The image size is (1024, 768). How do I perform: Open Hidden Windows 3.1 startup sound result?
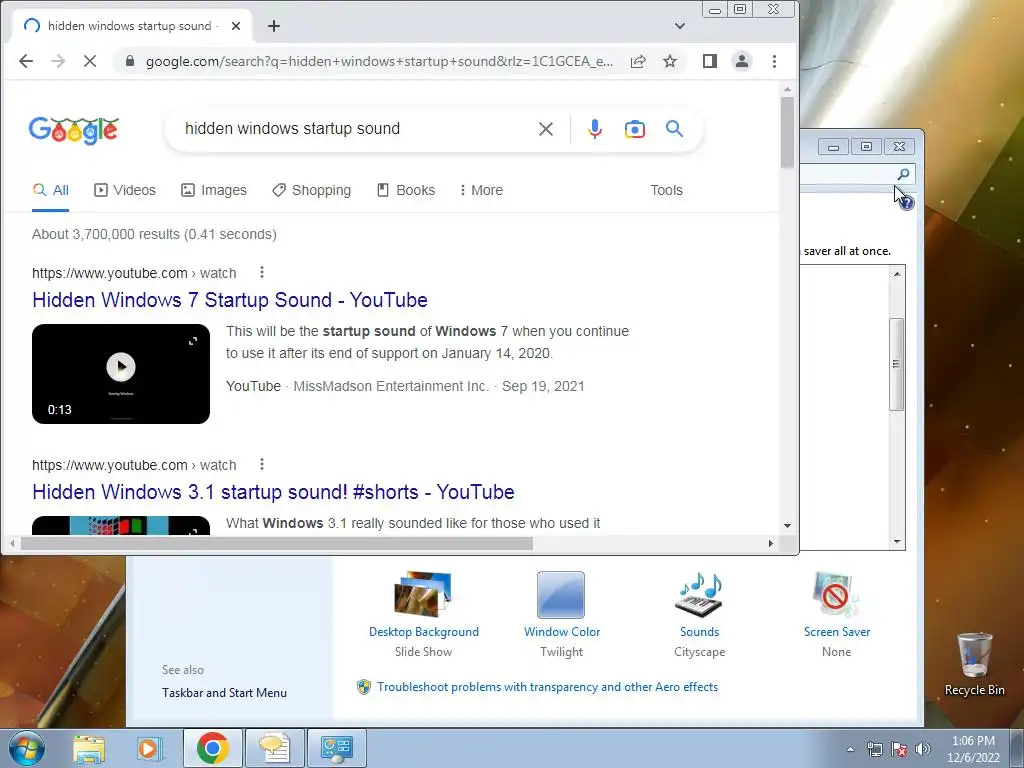coord(273,492)
